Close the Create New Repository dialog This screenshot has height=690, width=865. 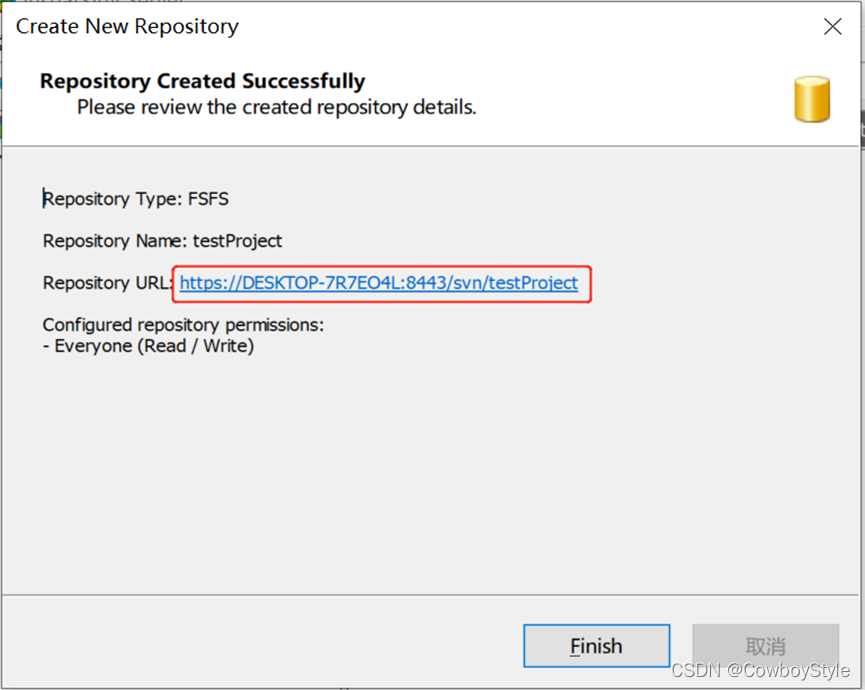(x=832, y=27)
